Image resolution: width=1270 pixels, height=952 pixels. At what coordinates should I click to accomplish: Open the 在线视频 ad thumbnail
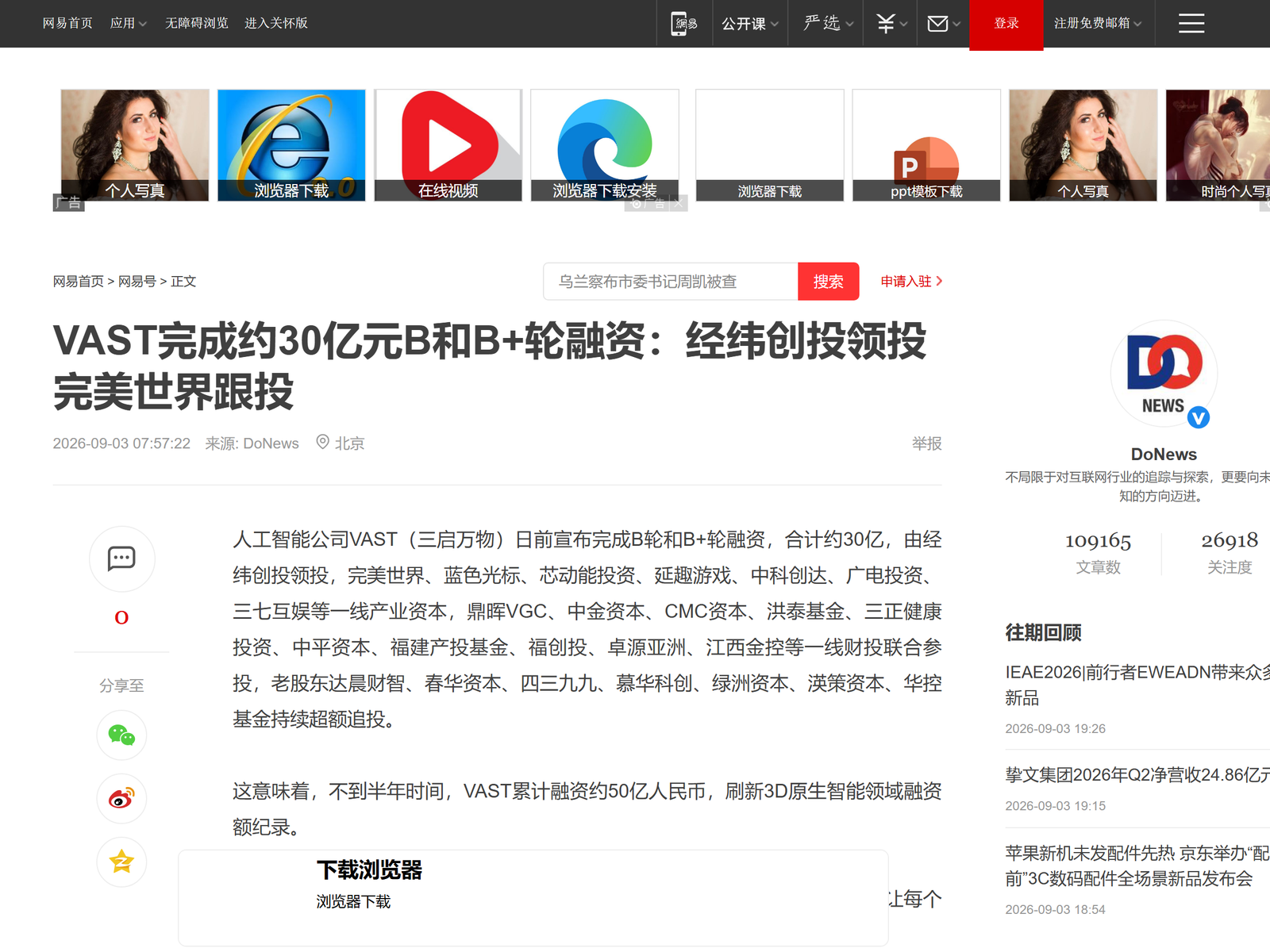tap(448, 145)
